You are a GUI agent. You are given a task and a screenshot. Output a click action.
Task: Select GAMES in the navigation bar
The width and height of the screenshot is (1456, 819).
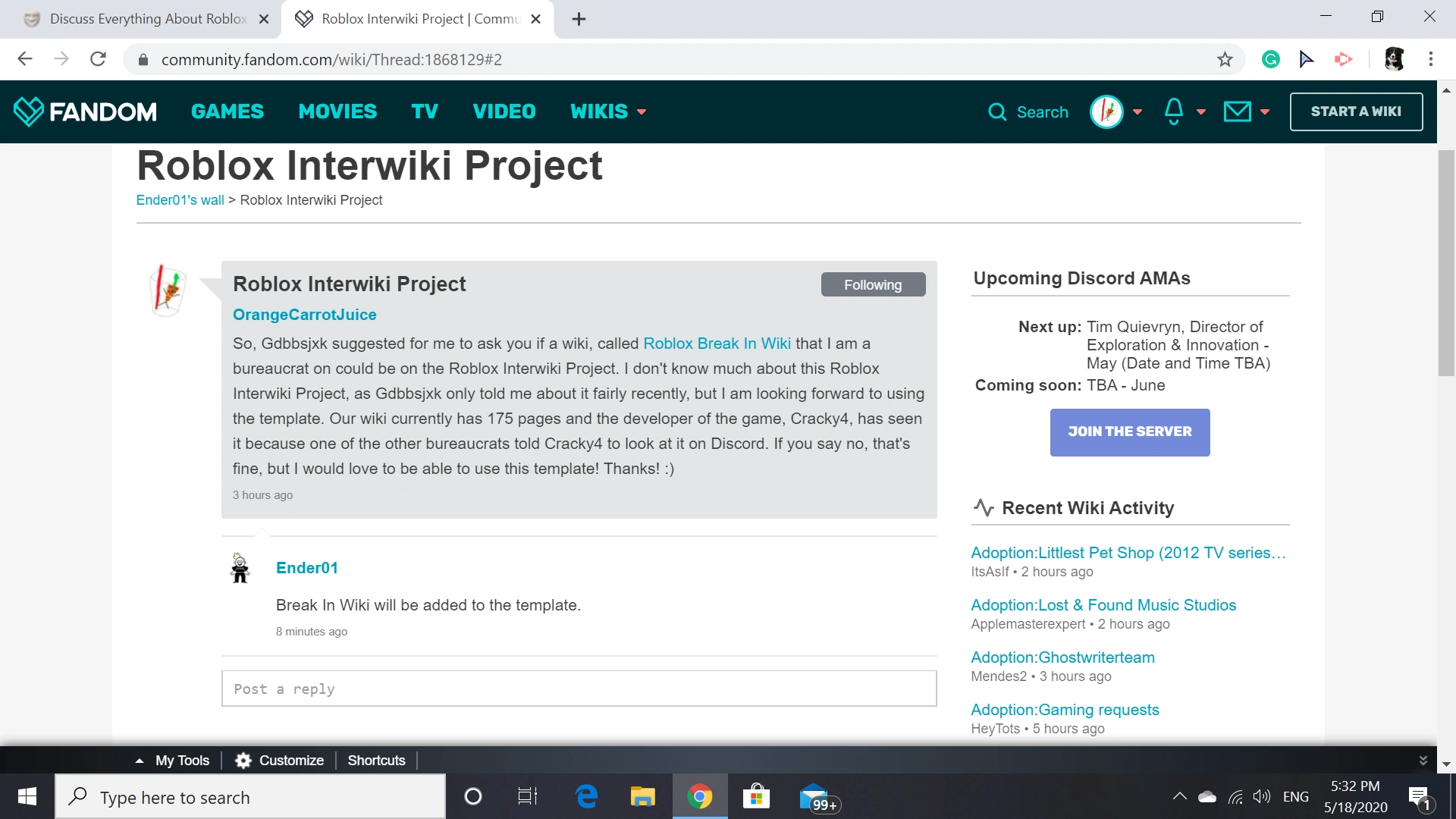(x=227, y=111)
